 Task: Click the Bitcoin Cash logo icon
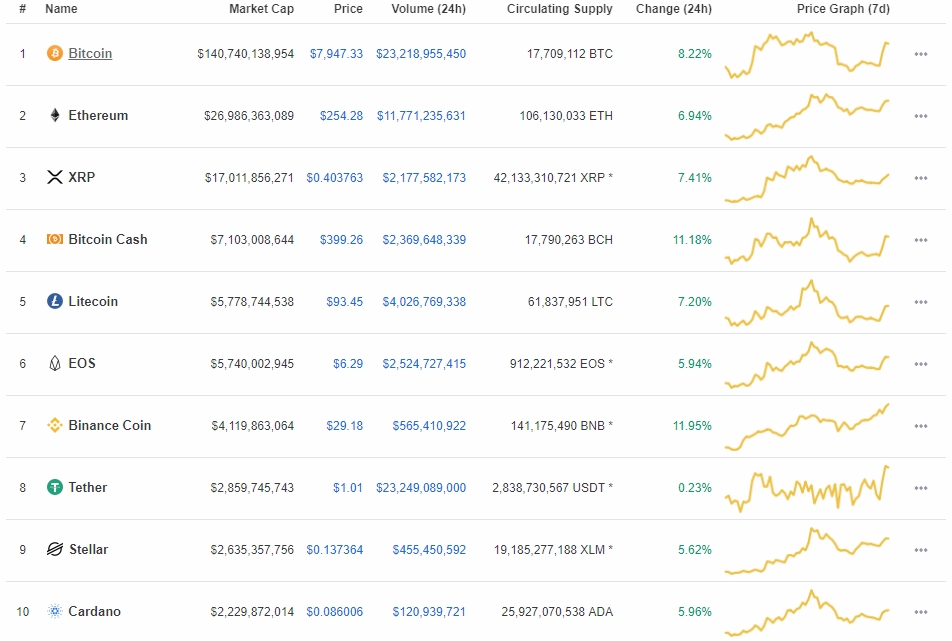[52, 240]
